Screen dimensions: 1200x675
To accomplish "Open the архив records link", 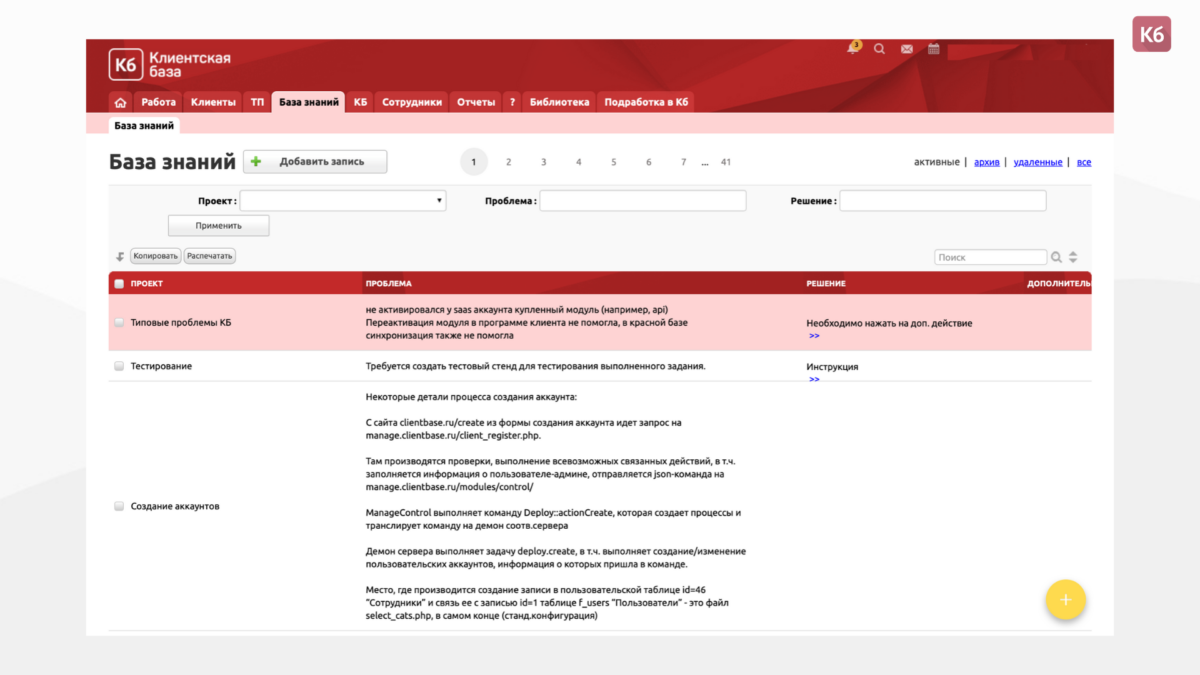I will click(x=987, y=161).
